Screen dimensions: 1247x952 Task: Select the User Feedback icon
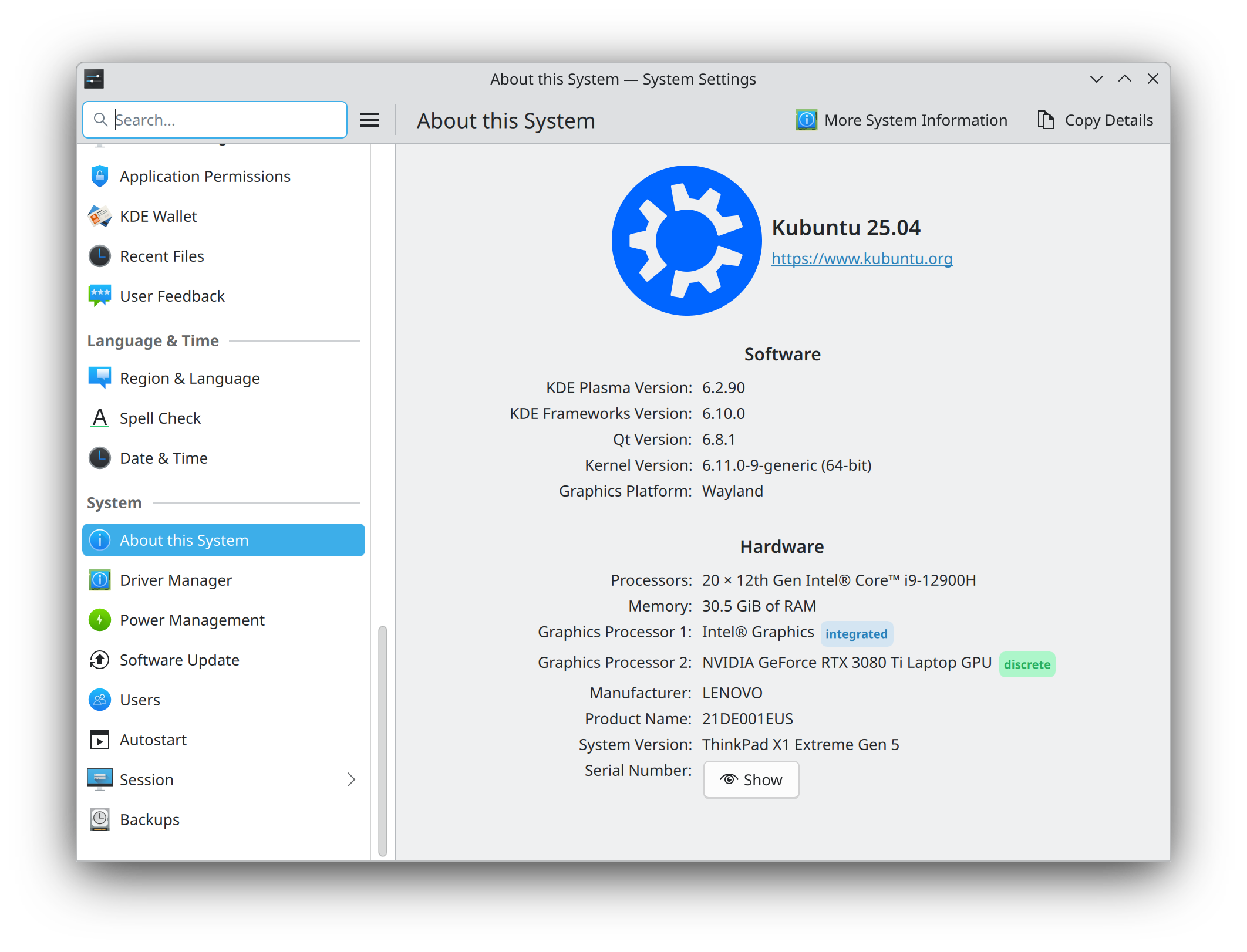100,296
